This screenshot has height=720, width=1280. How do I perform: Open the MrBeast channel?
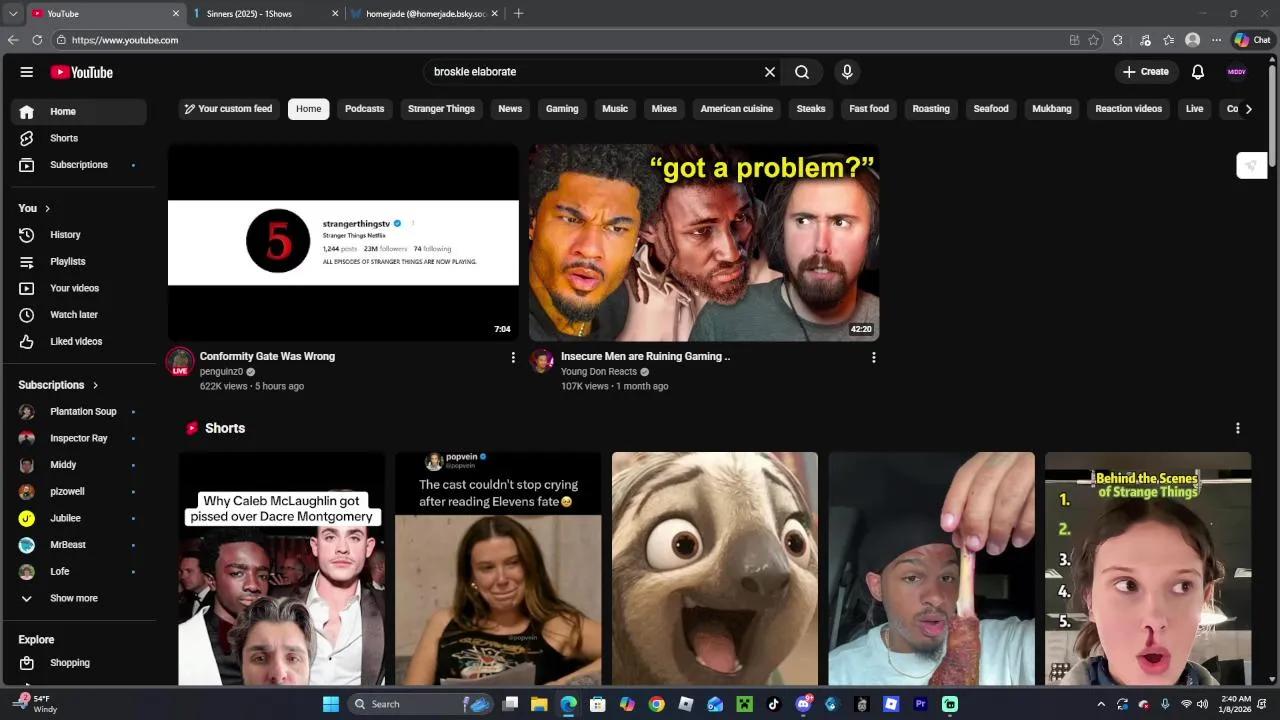[x=79, y=545]
